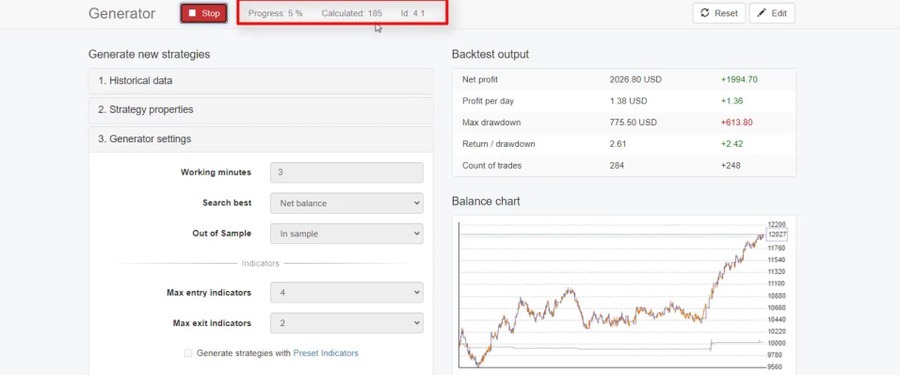Click the Return / drawdown value 2.61
Viewport: 900px width, 375px height.
tap(617, 144)
